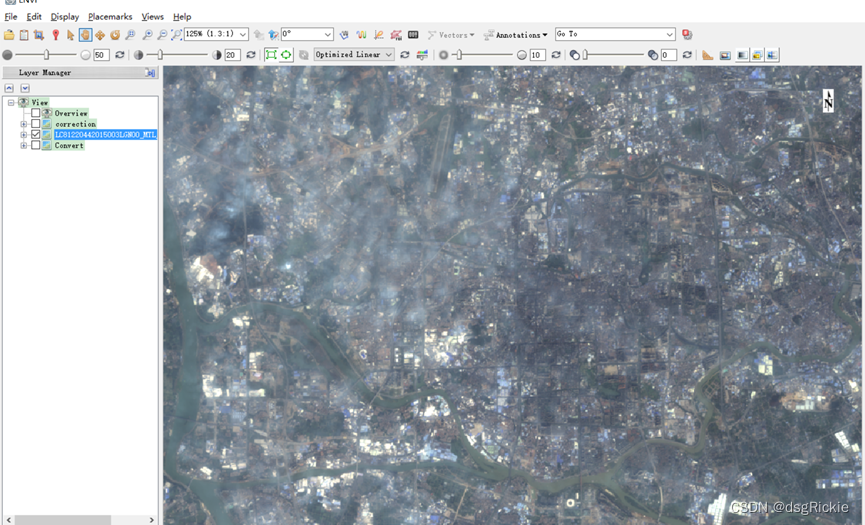Reset the stretch type refresh icon
Viewport: 865px width, 525px height.
(404, 55)
